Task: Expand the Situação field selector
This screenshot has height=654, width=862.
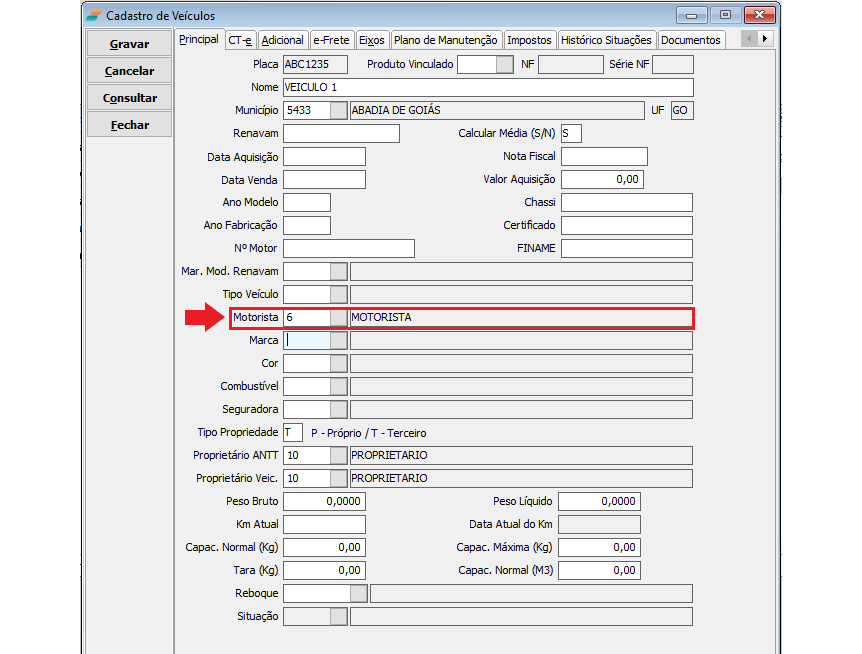Action: 339,617
